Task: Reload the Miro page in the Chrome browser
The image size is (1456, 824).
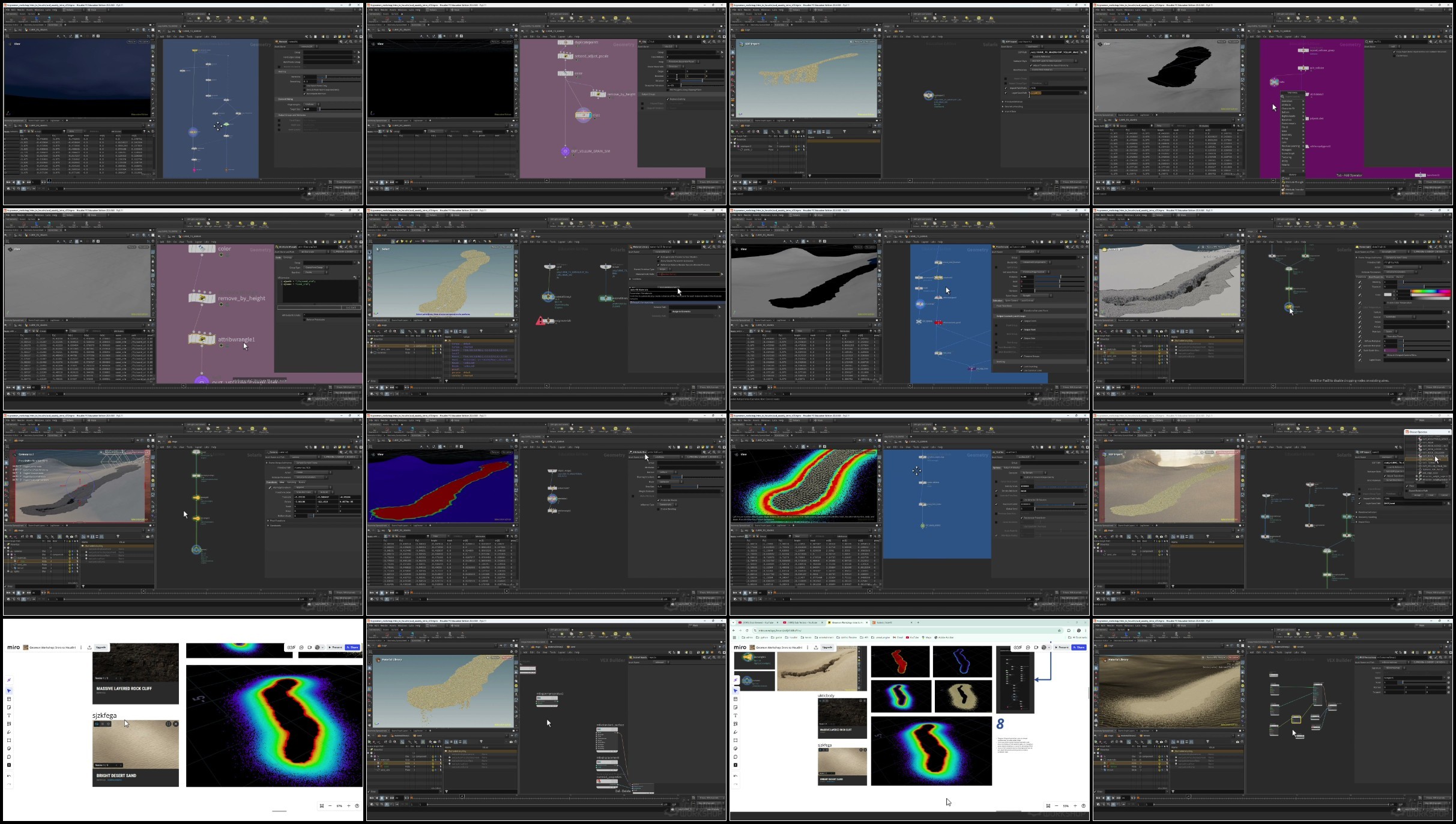Action: pos(748,630)
